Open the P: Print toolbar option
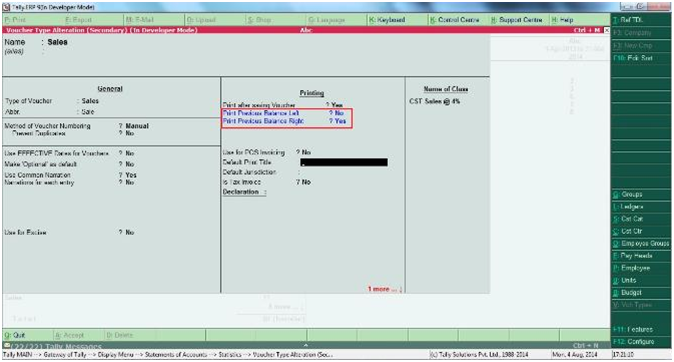Viewport: 674px width, 362px height. coord(15,20)
